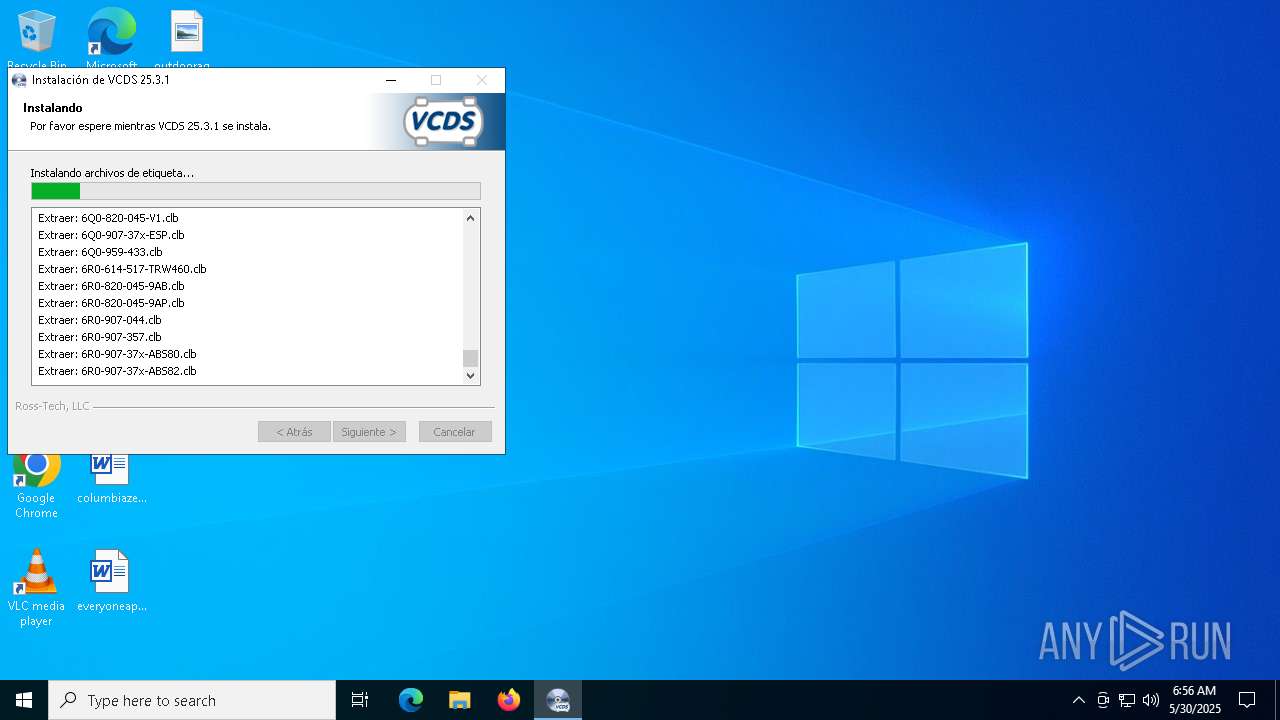1280x720 pixels.
Task: Select log line 6Q0-820-045-V1.clb
Action: pyautogui.click(x=108, y=218)
